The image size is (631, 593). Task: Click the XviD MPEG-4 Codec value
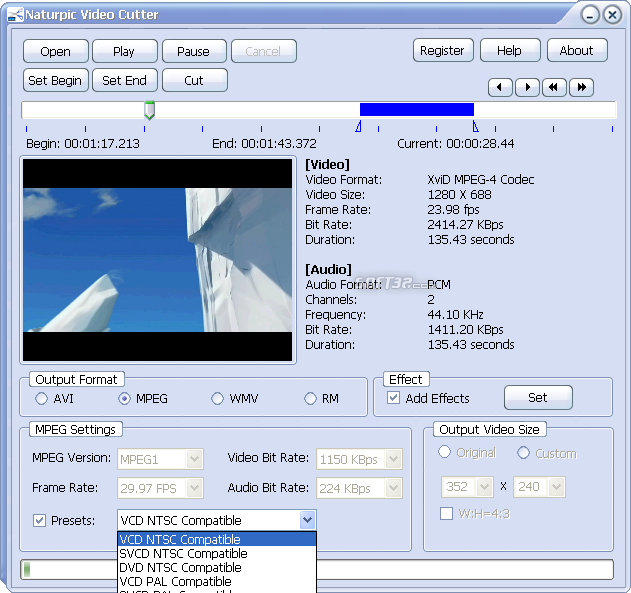click(480, 179)
